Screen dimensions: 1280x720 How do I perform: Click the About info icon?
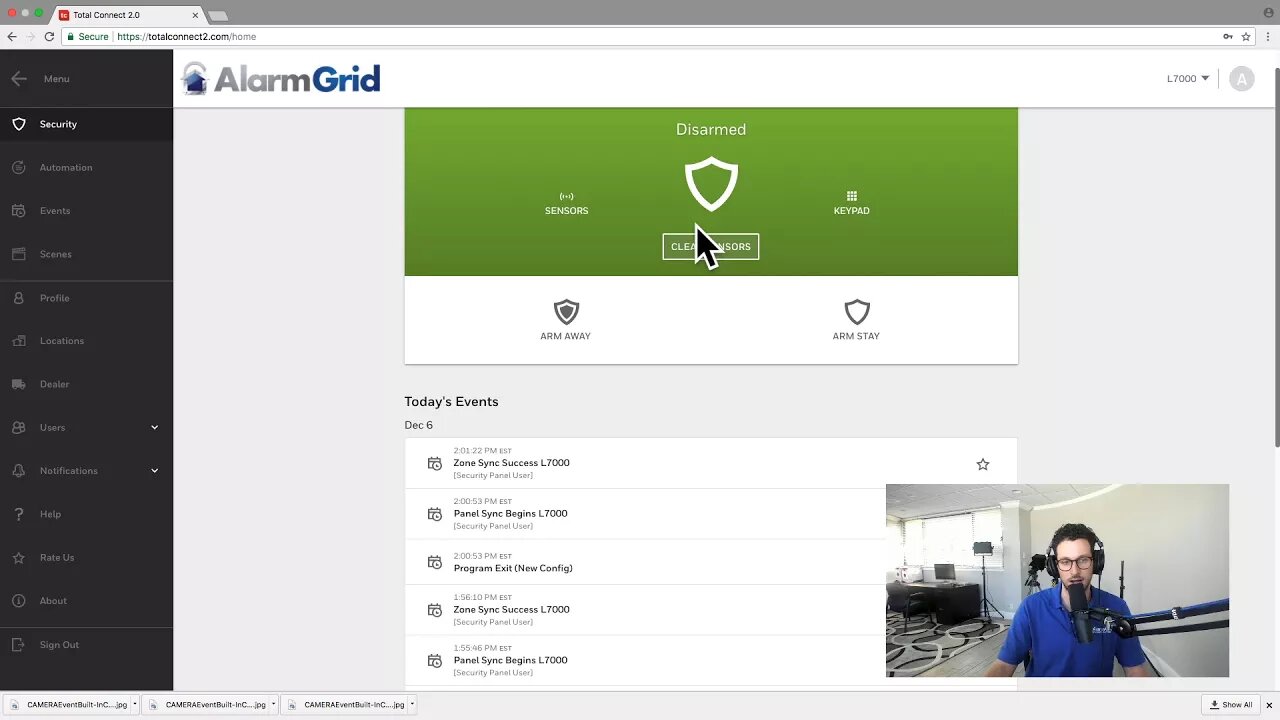pyautogui.click(x=19, y=601)
